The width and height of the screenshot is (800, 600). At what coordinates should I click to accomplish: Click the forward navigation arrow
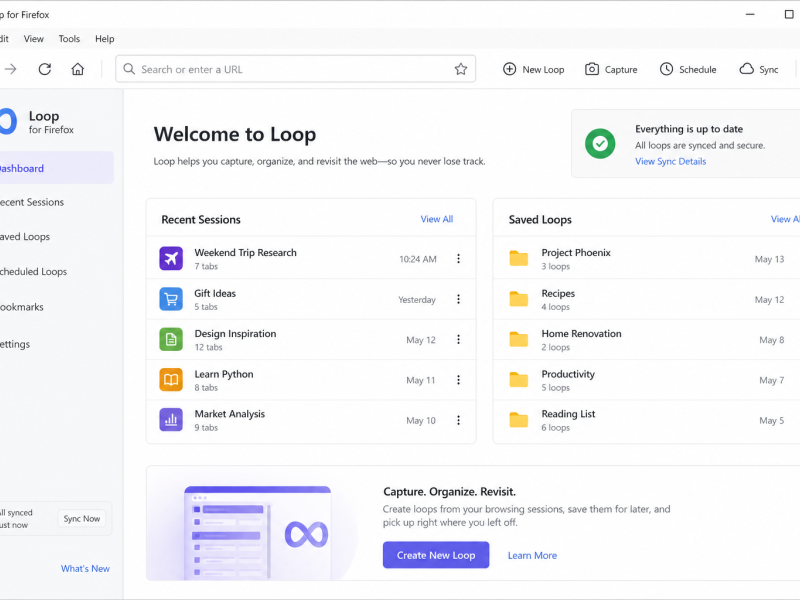[x=11, y=69]
